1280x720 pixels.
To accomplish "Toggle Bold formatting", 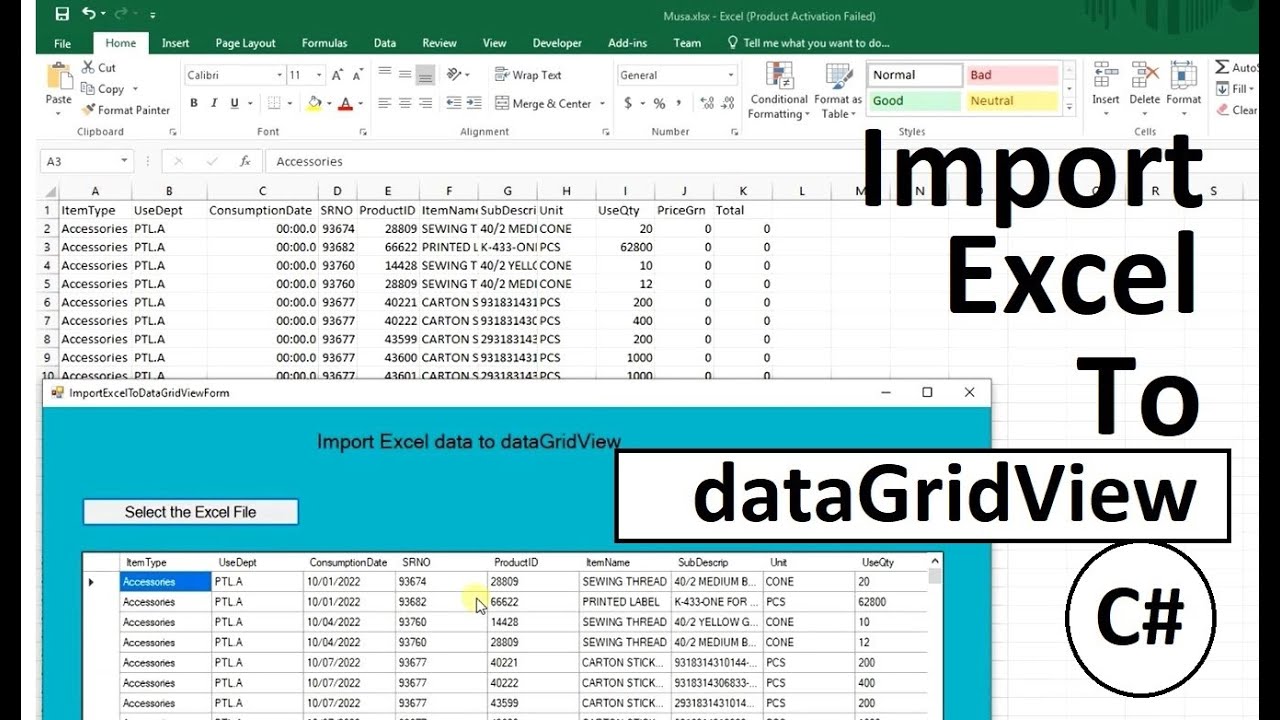I will [x=194, y=103].
